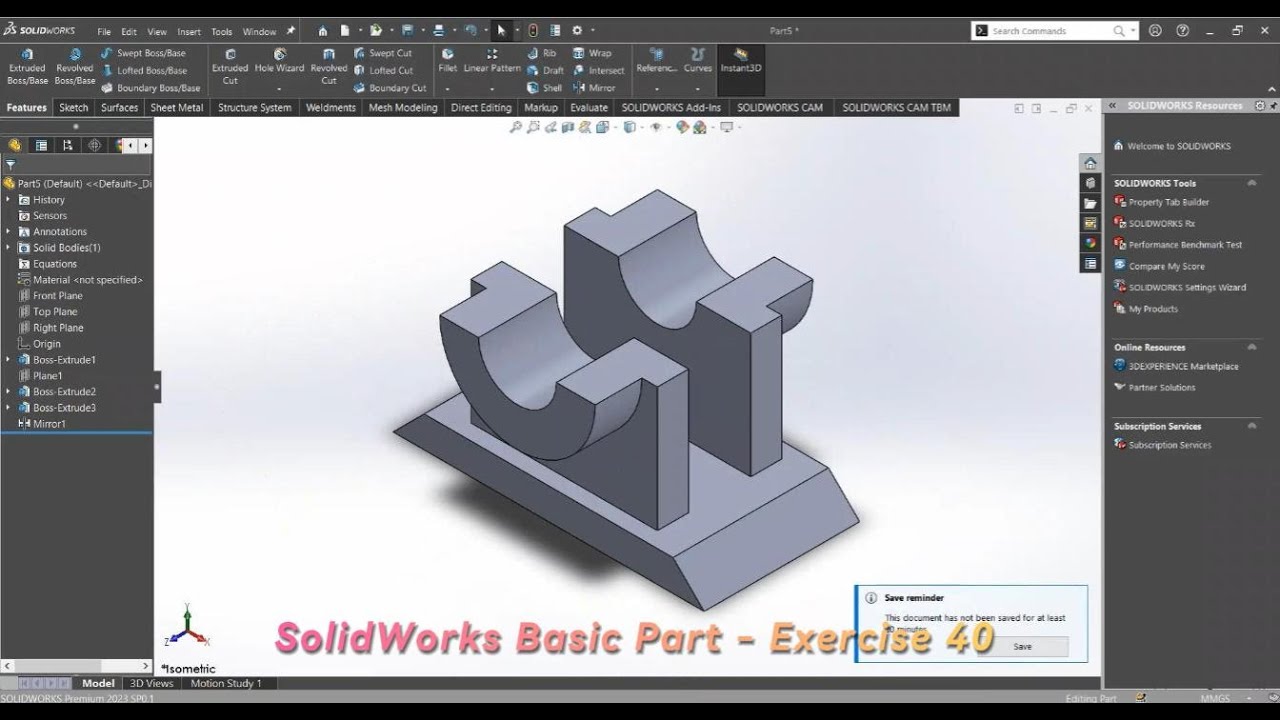
Task: Collapse the Subscription Services section
Action: point(1251,426)
